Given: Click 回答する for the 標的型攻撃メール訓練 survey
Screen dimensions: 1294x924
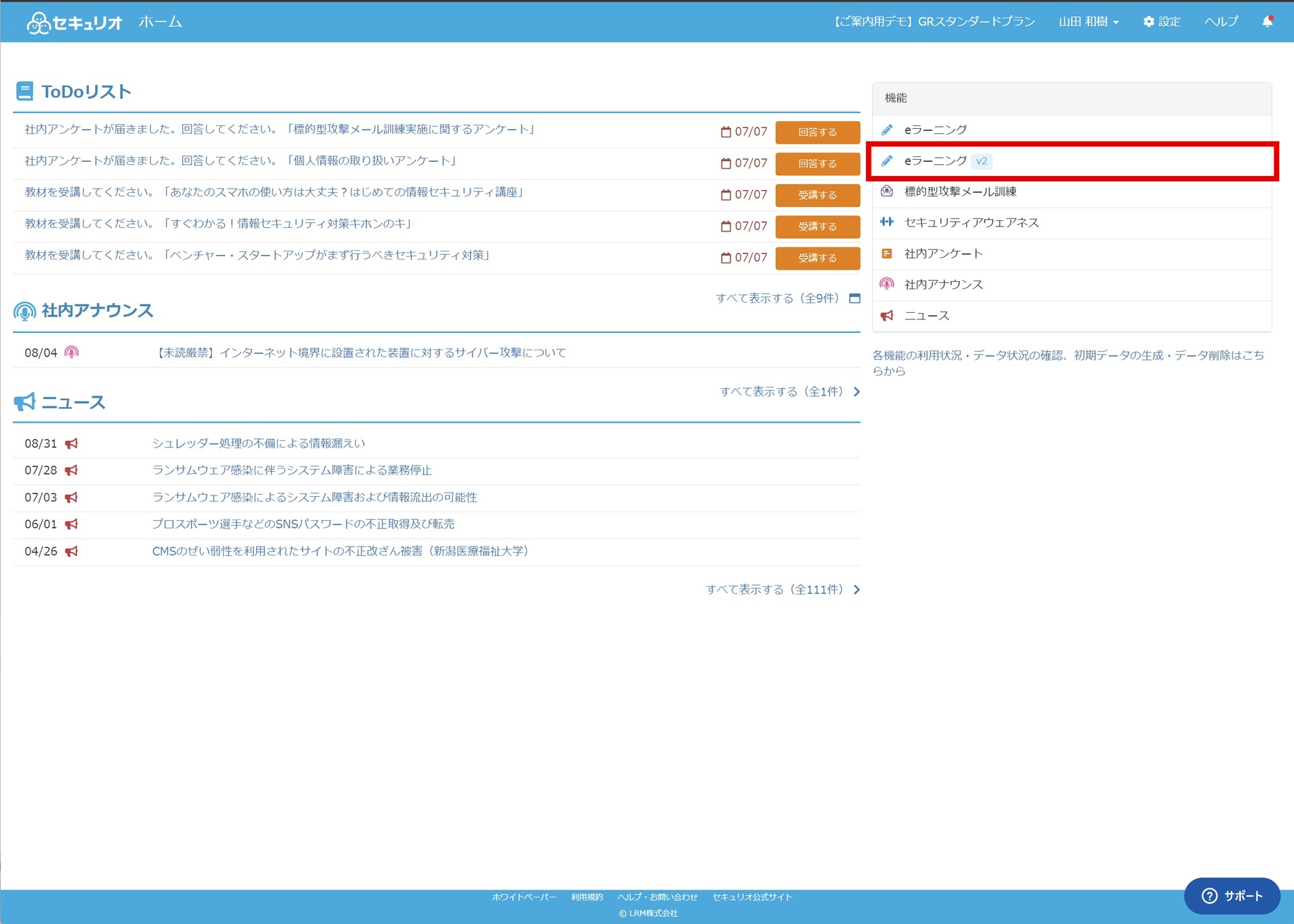Looking at the screenshot, I should coord(818,132).
